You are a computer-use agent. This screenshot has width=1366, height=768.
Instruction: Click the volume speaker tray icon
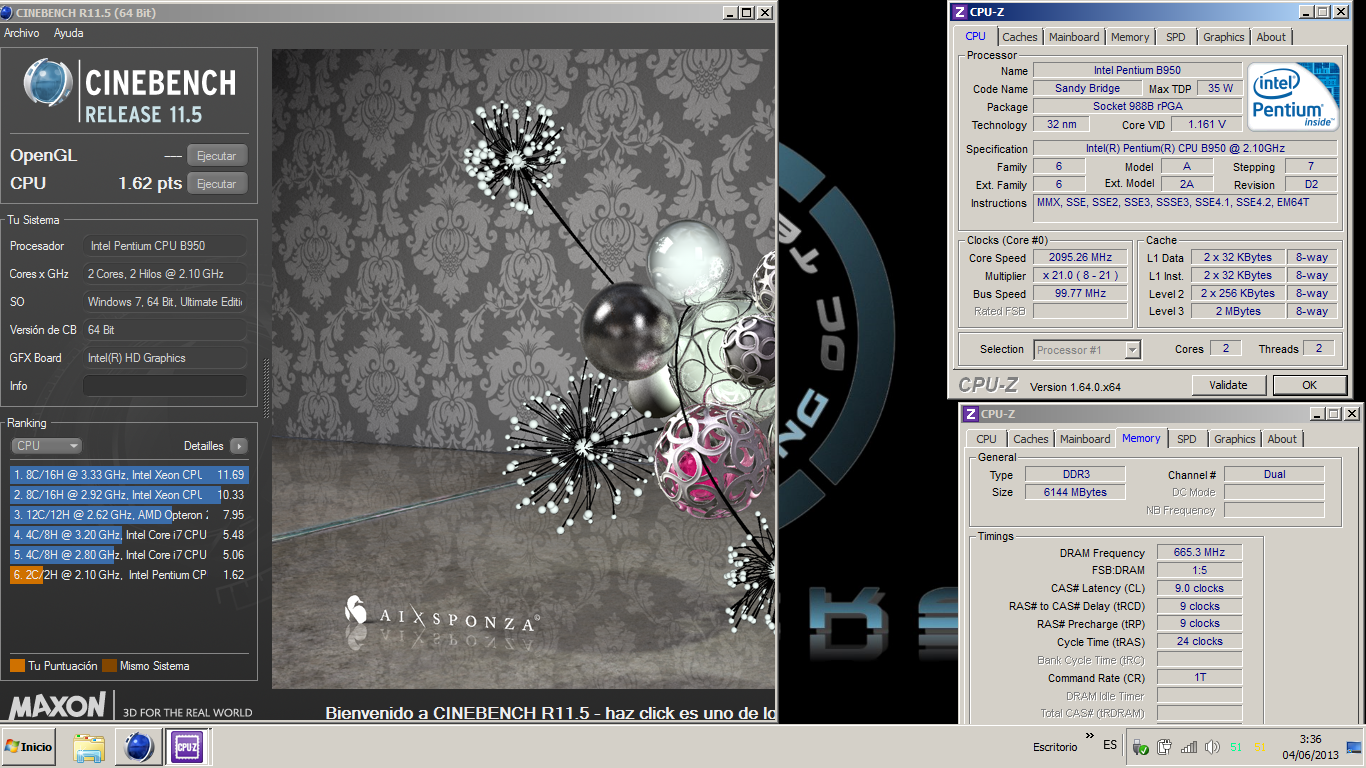tap(1212, 747)
